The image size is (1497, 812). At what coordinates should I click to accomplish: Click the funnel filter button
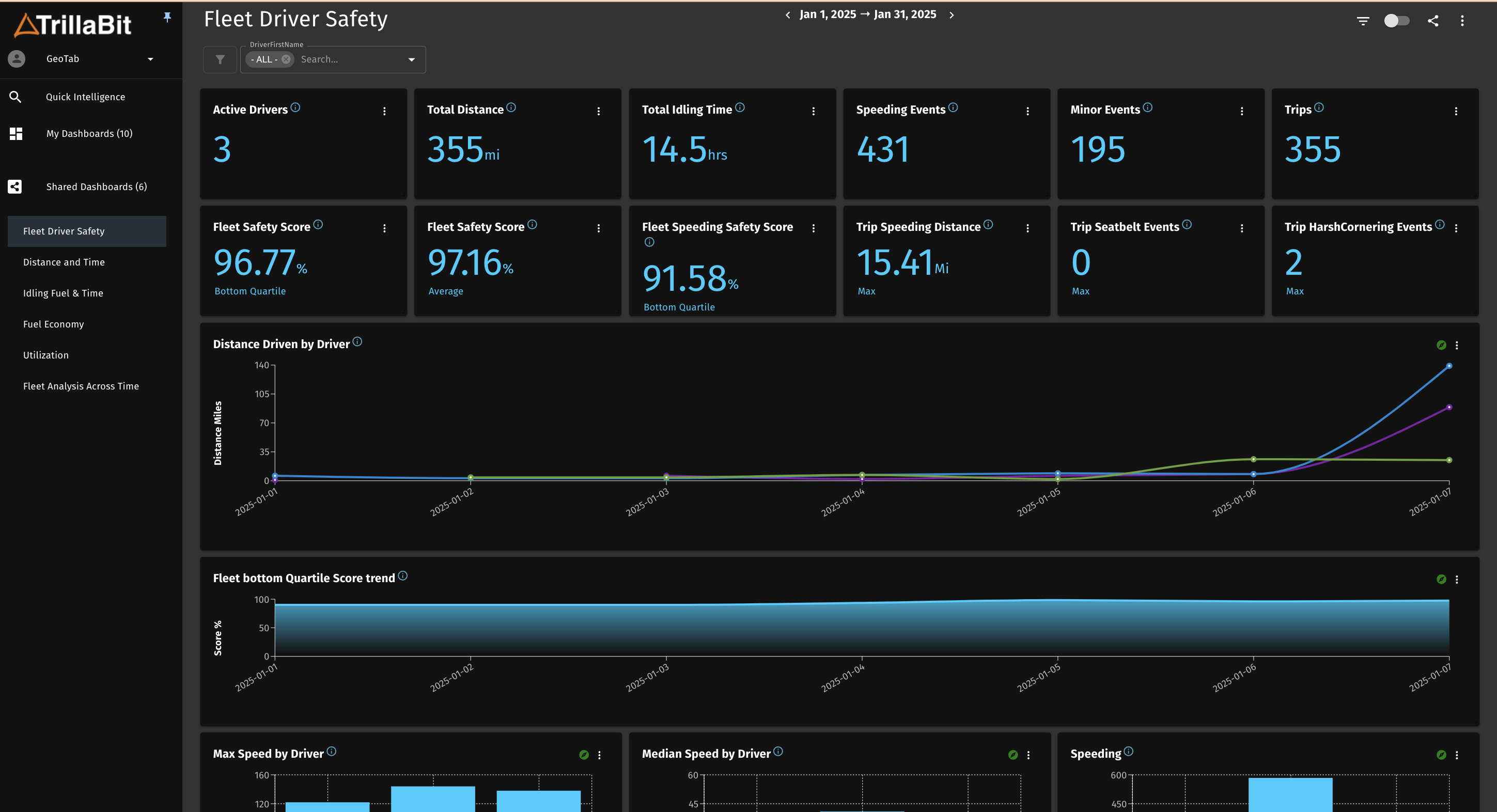point(220,59)
